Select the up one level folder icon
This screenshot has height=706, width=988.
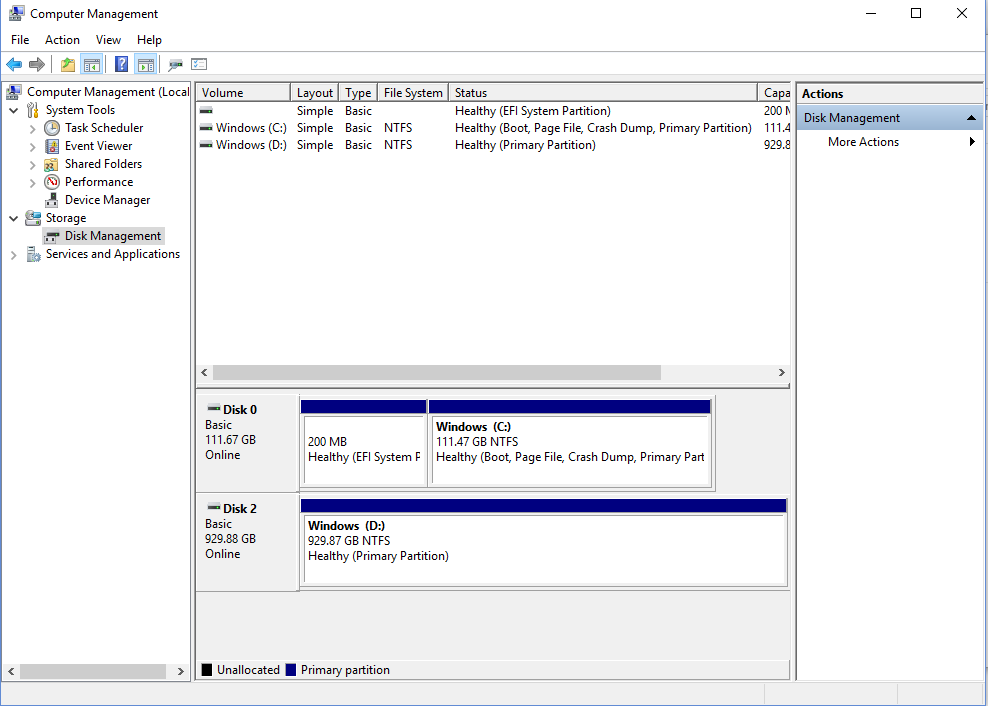66,63
